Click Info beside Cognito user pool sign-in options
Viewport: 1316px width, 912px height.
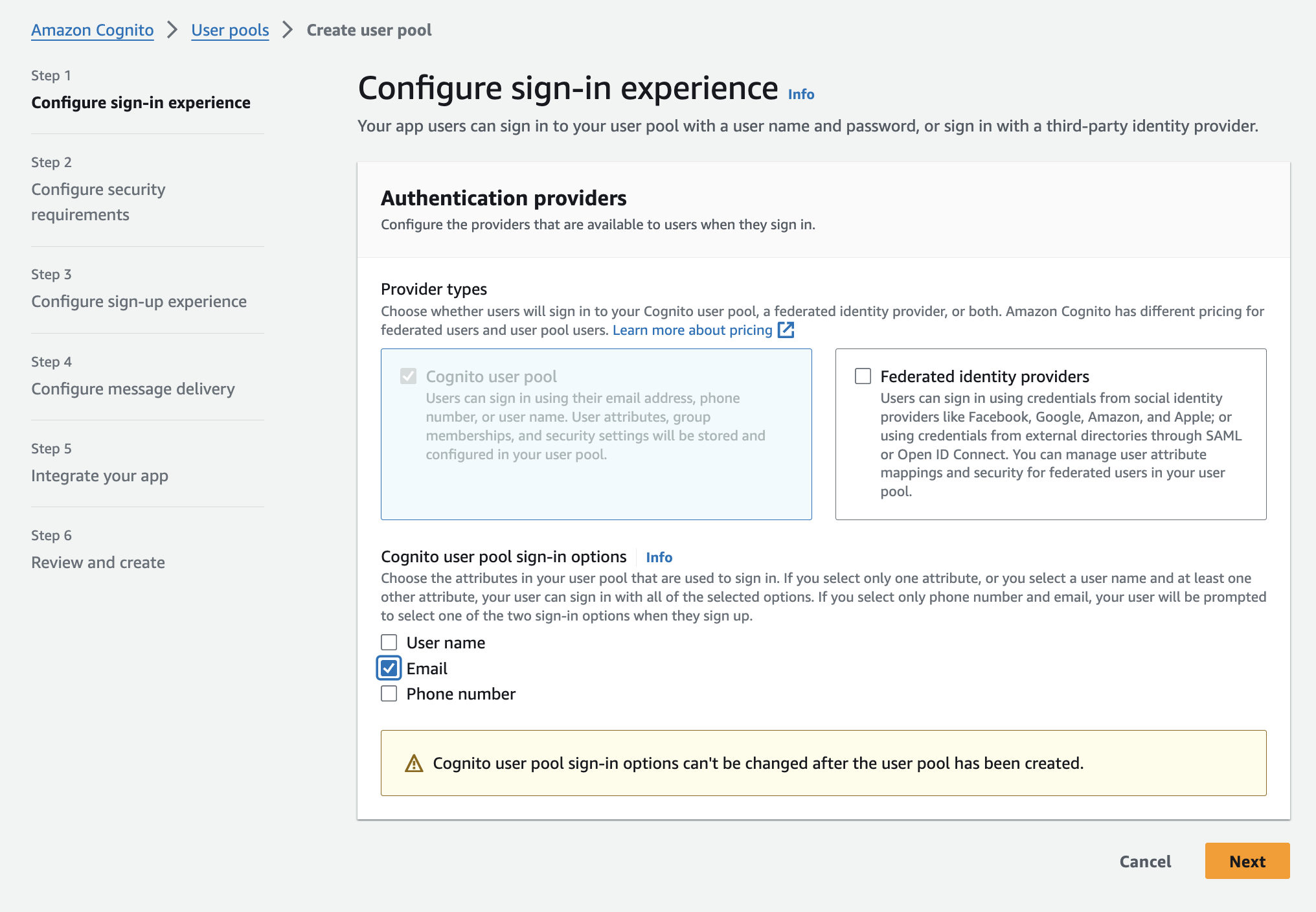pyautogui.click(x=659, y=557)
